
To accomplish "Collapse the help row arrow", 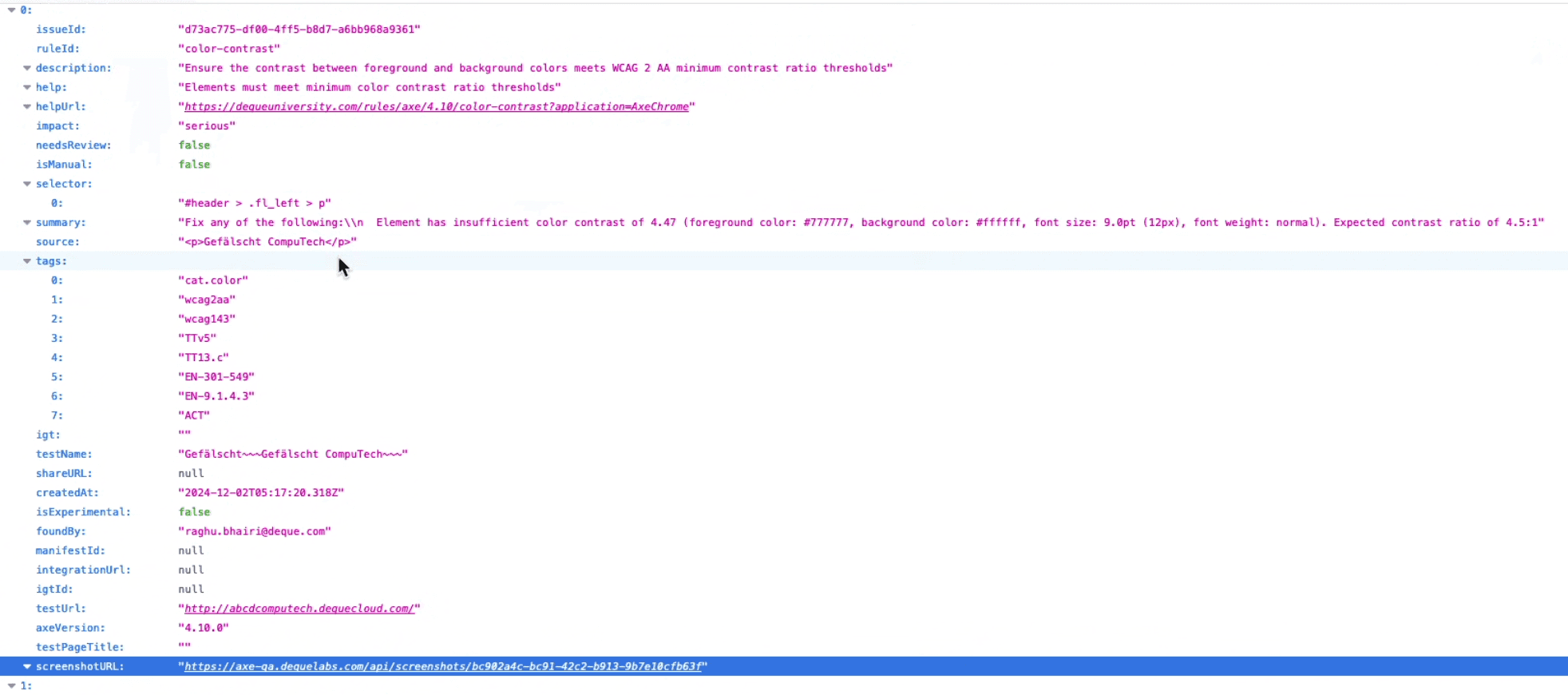I will (27, 87).
